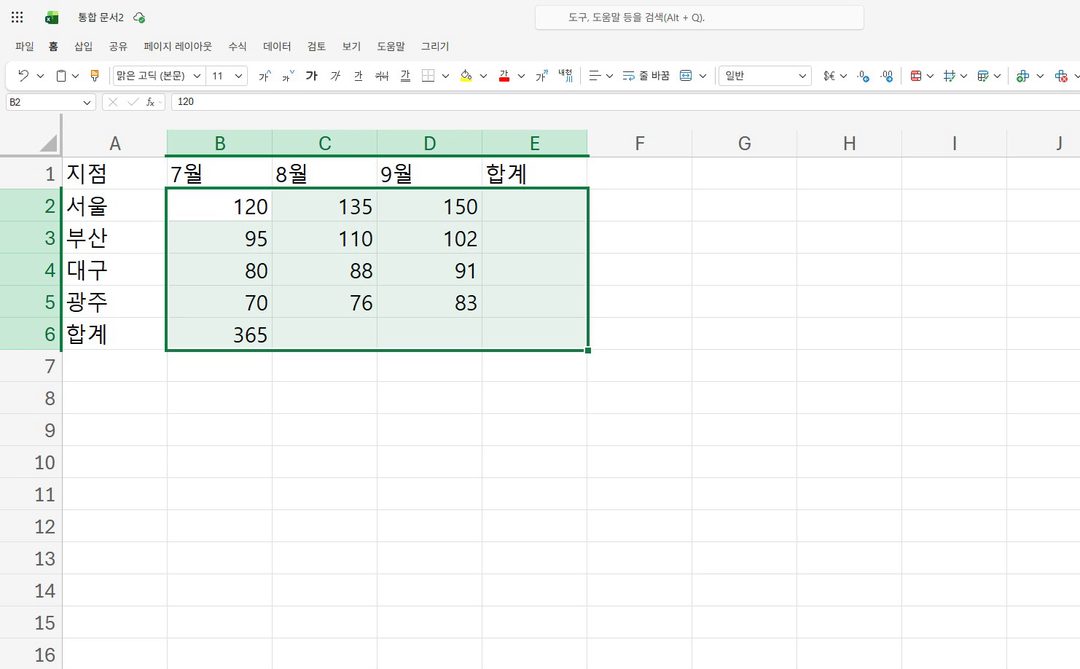Toggle bold formatting
The height and width of the screenshot is (669, 1080).
312,76
